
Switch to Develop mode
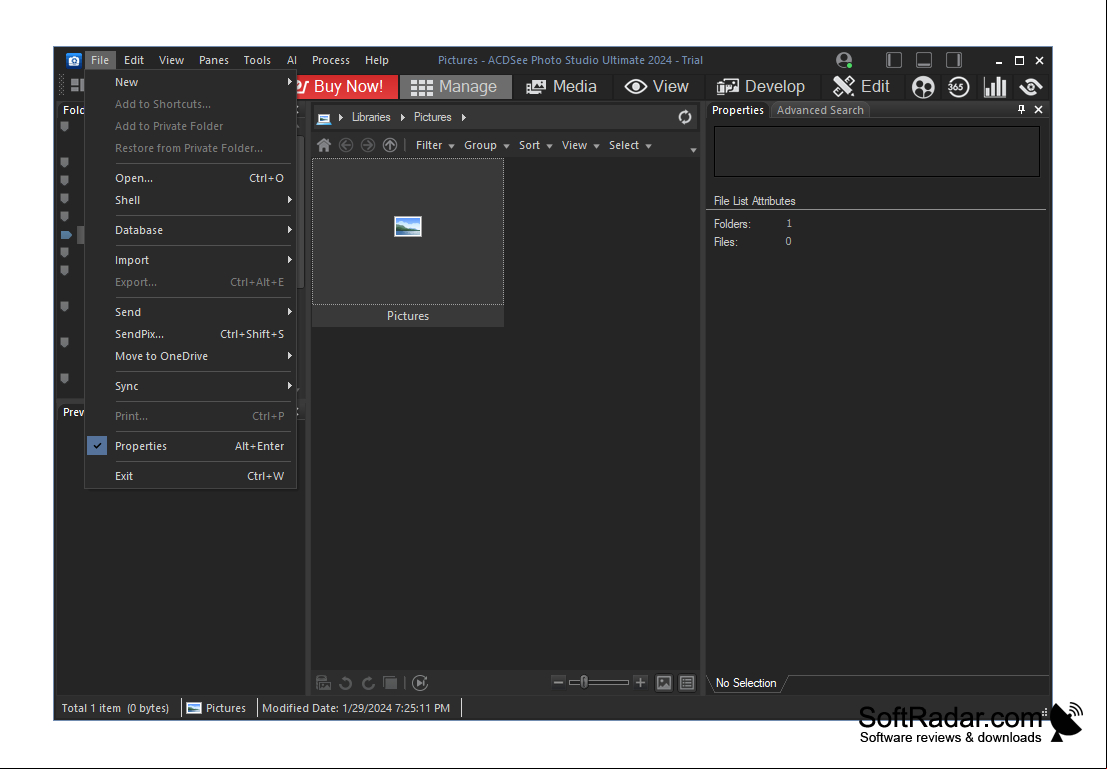(x=760, y=87)
